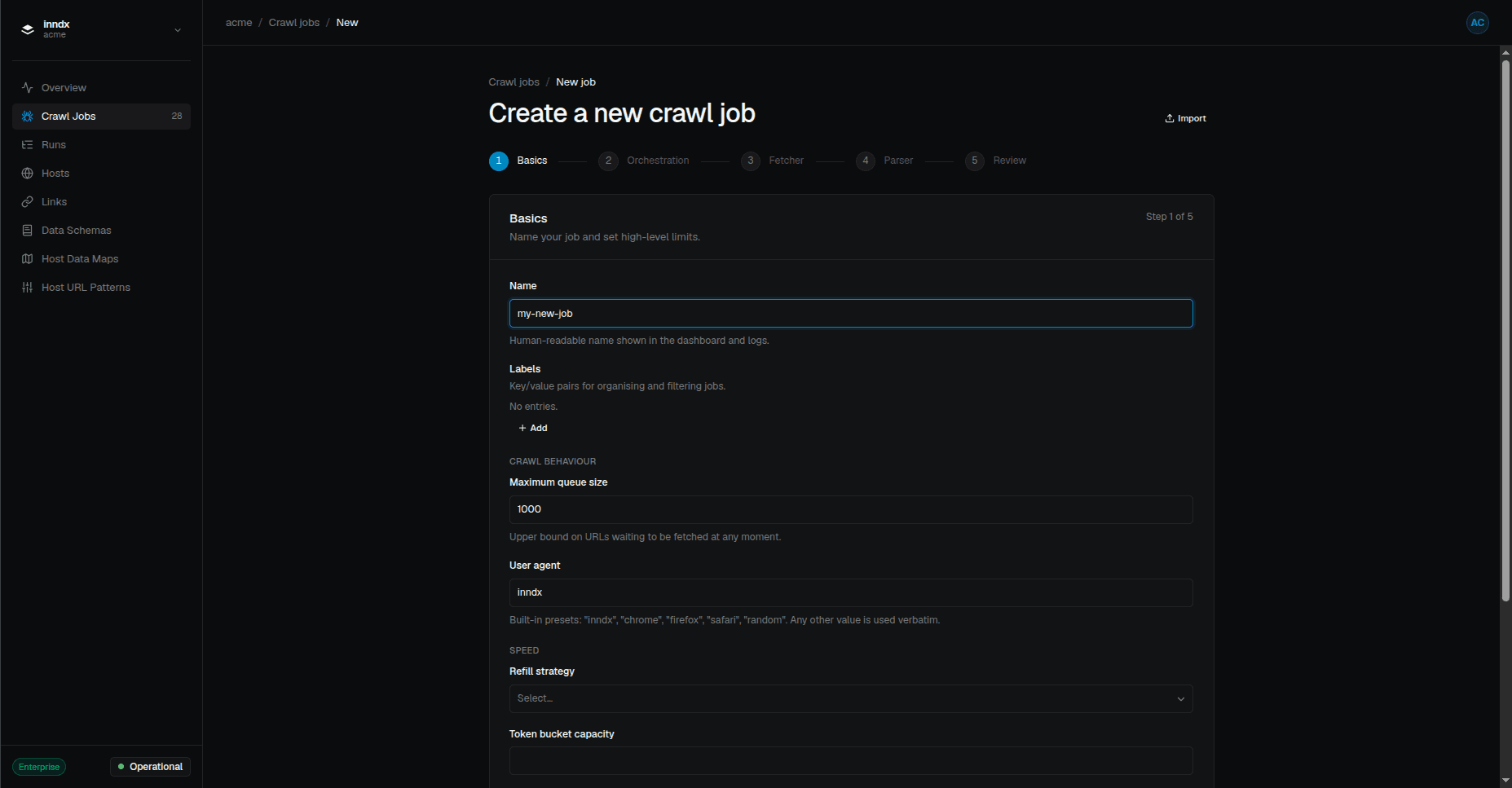The width and height of the screenshot is (1512, 788).
Task: Focus the User agent input field
Action: pyautogui.click(x=851, y=593)
